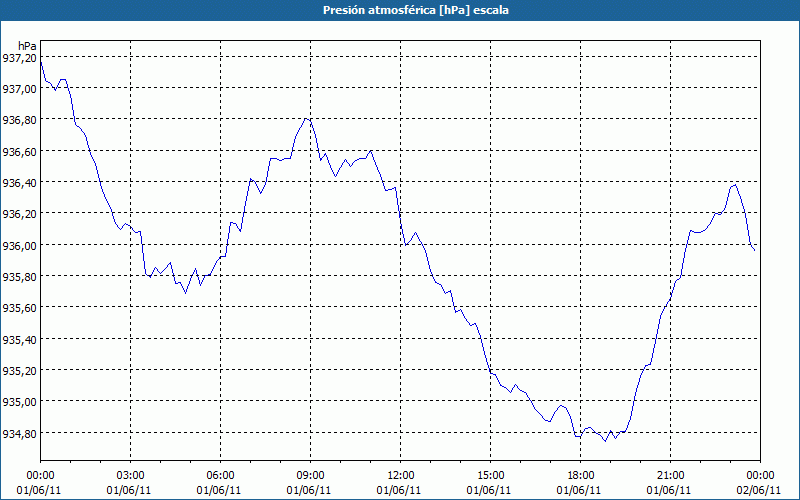Select the 12:00 time axis label
Screen dimensions: 800x500
coord(400,475)
